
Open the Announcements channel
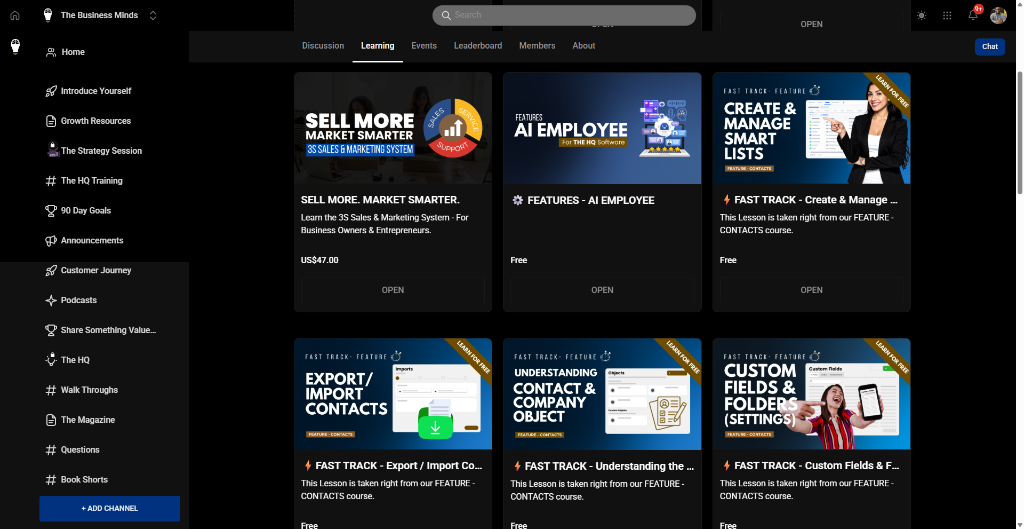pyautogui.click(x=92, y=241)
